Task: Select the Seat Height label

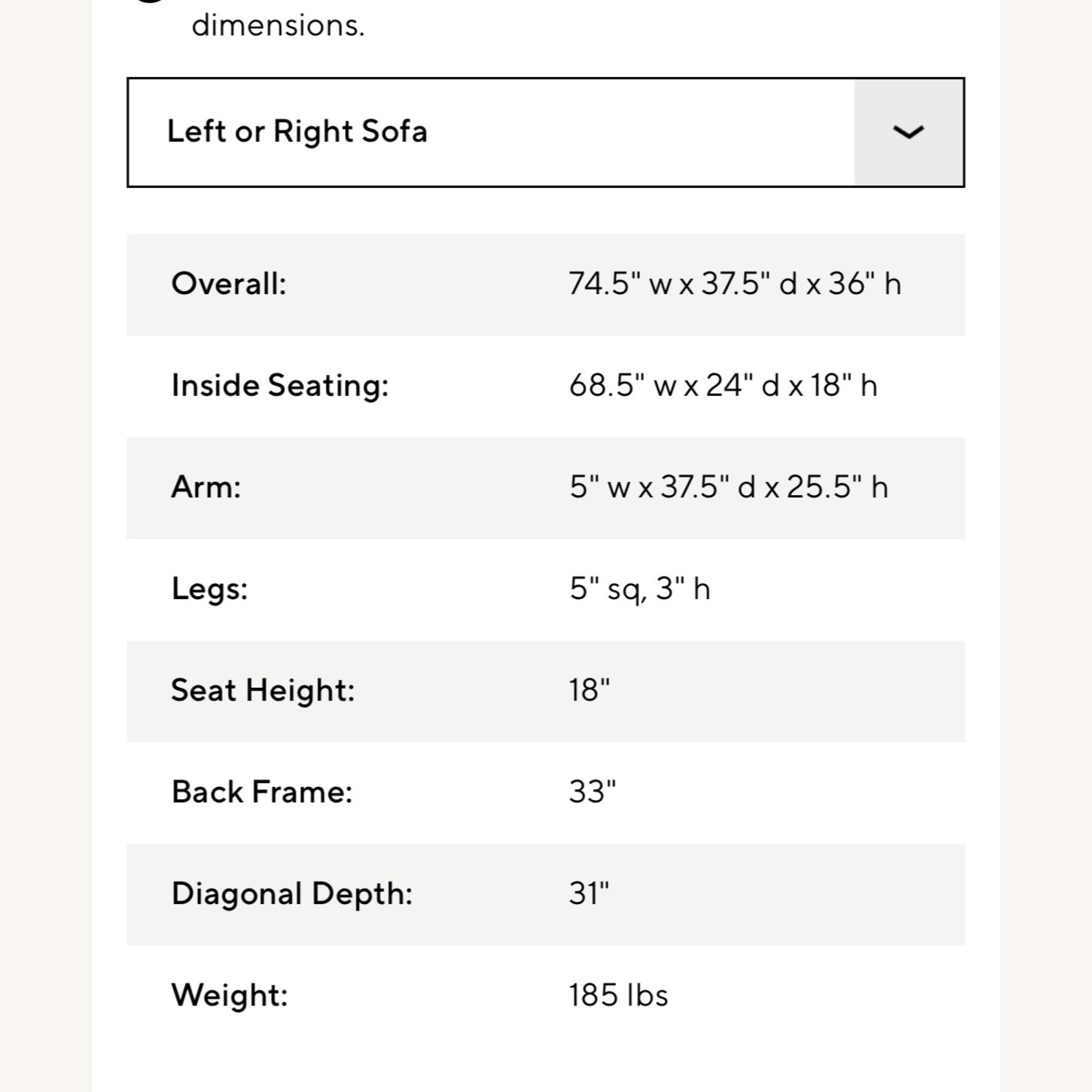Action: coord(263,690)
